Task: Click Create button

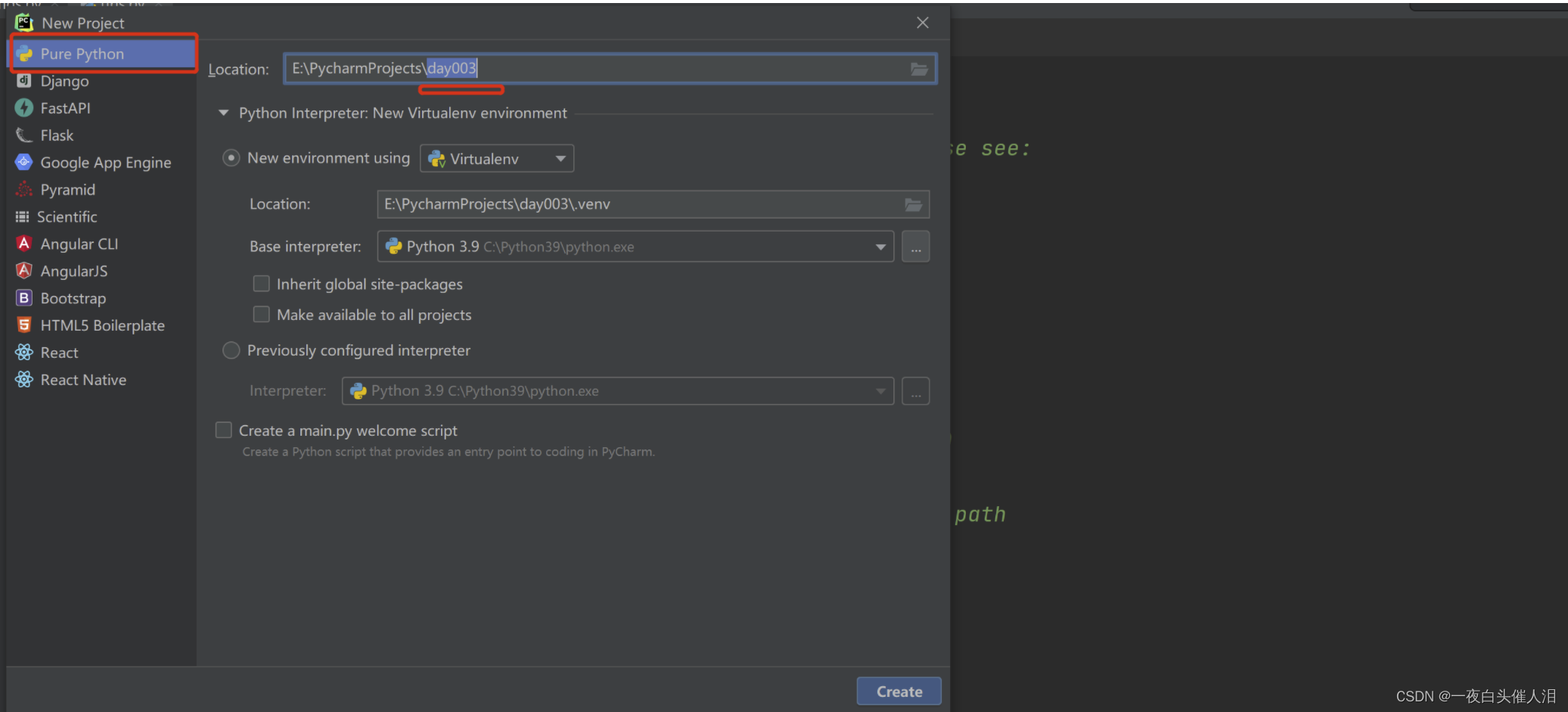Action: 899,692
